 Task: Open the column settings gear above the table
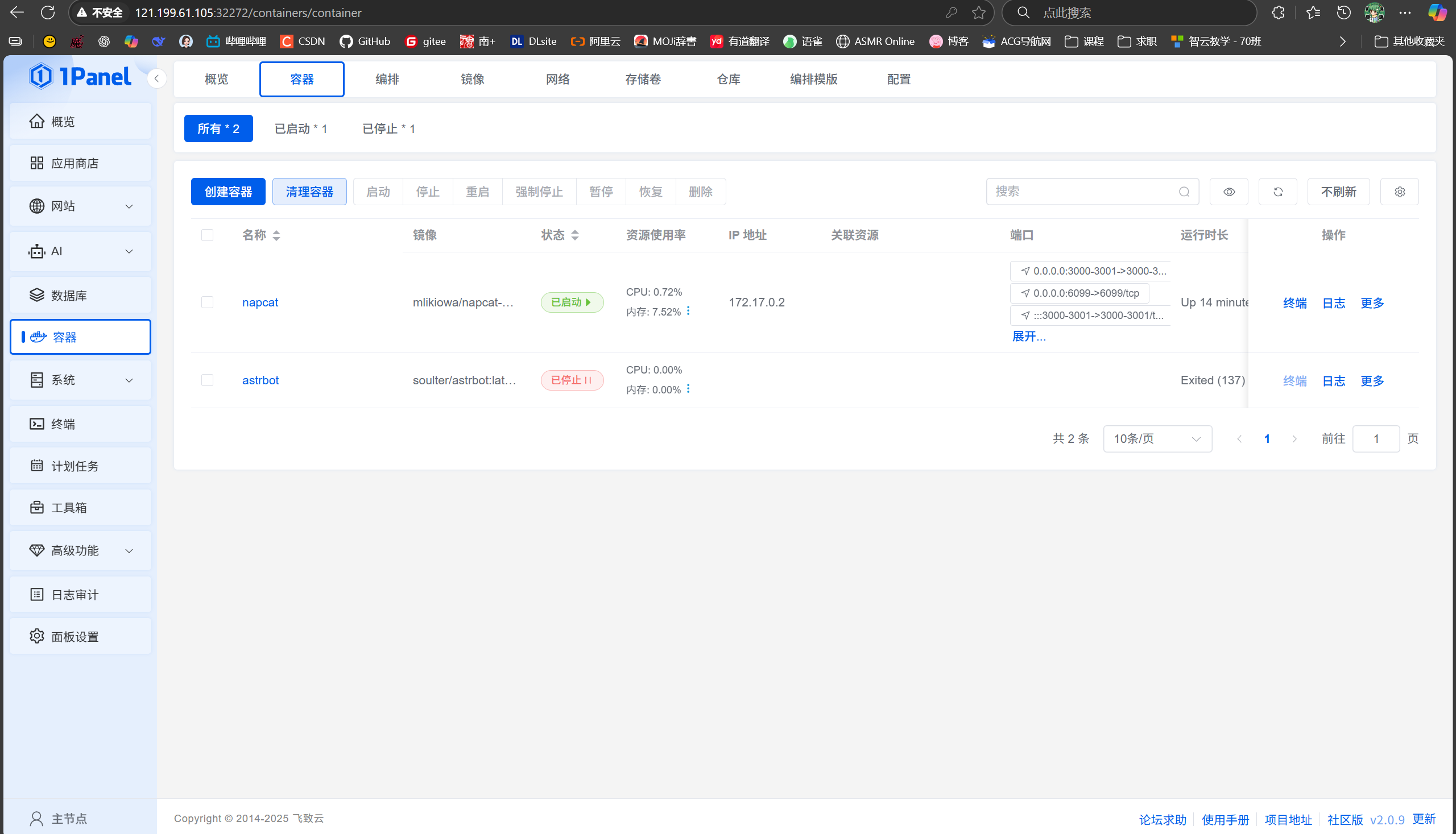1399,192
